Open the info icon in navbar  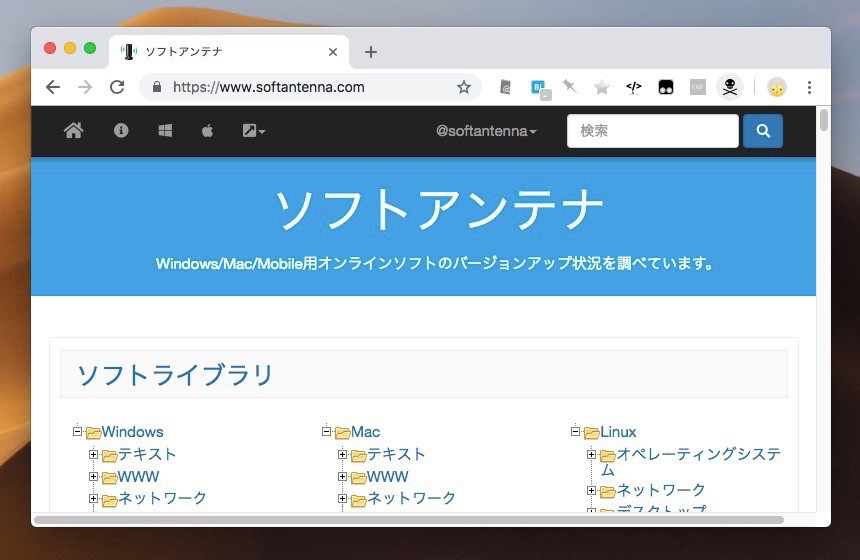[x=121, y=131]
